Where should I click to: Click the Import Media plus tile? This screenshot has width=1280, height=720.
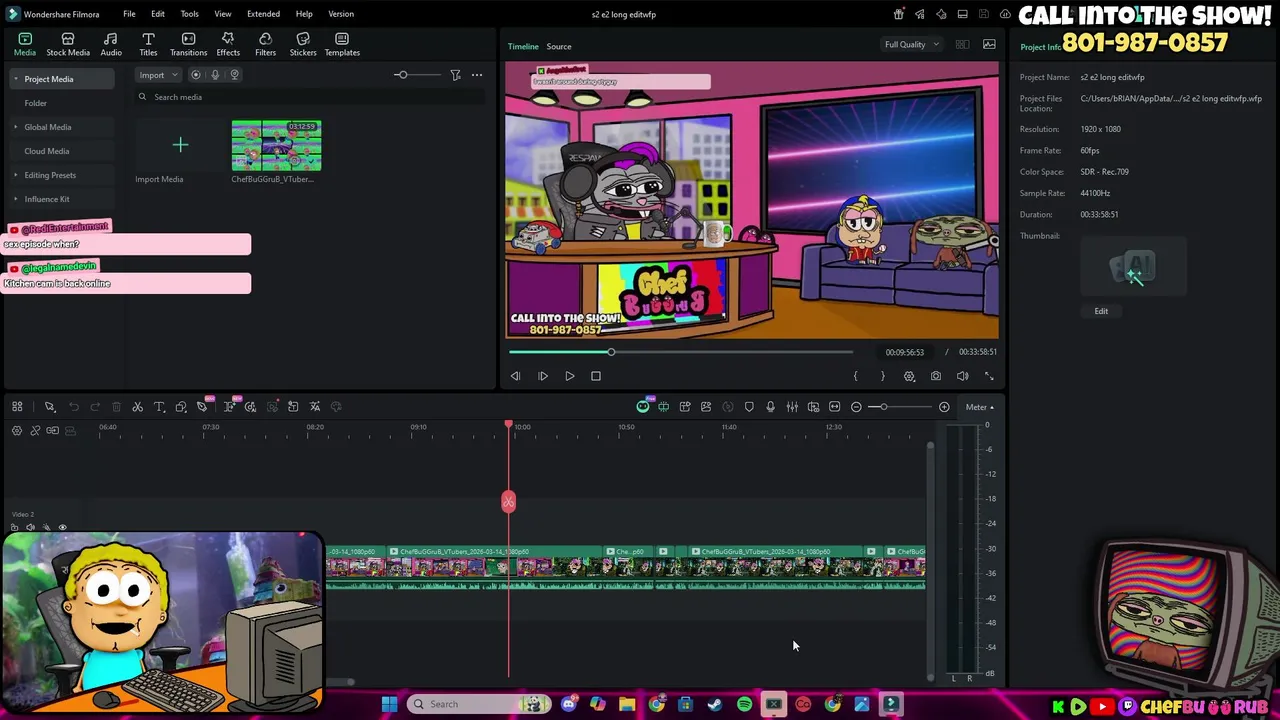180,146
